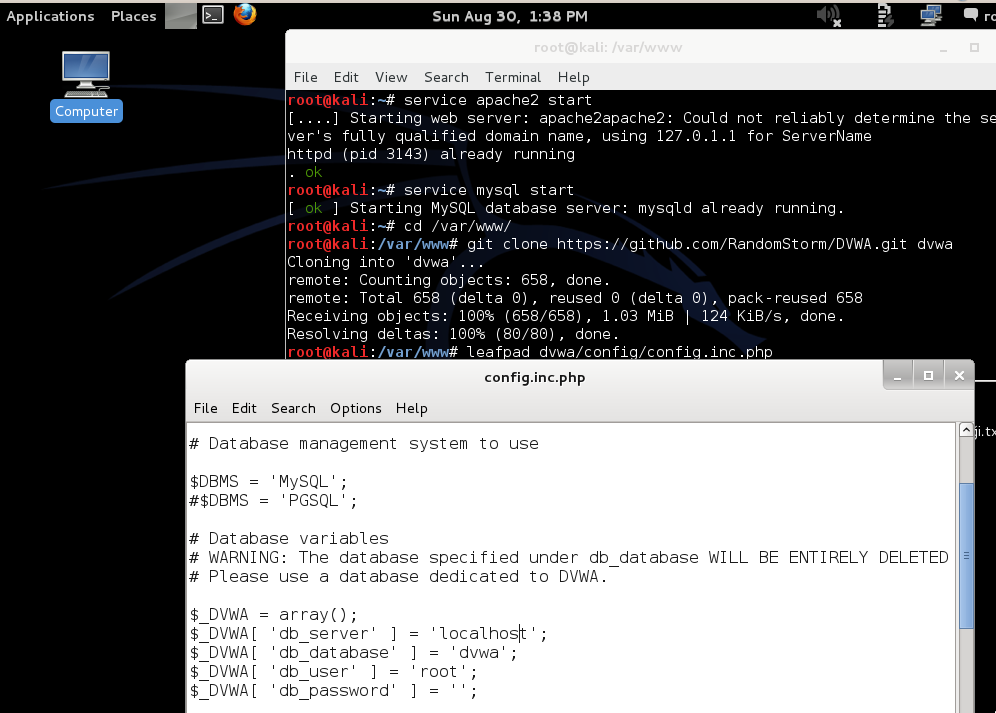Screen dimensions: 996x713
Task: Open the Search menu in Leafpad
Action: (293, 408)
